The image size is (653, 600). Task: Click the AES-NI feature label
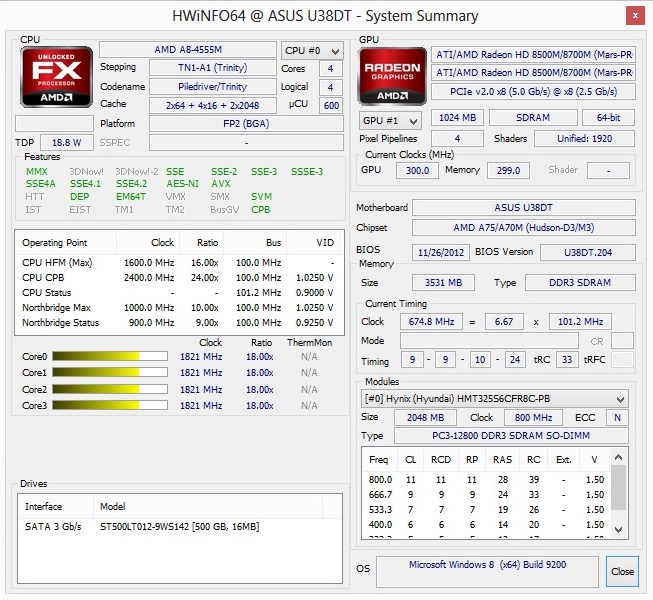point(182,184)
